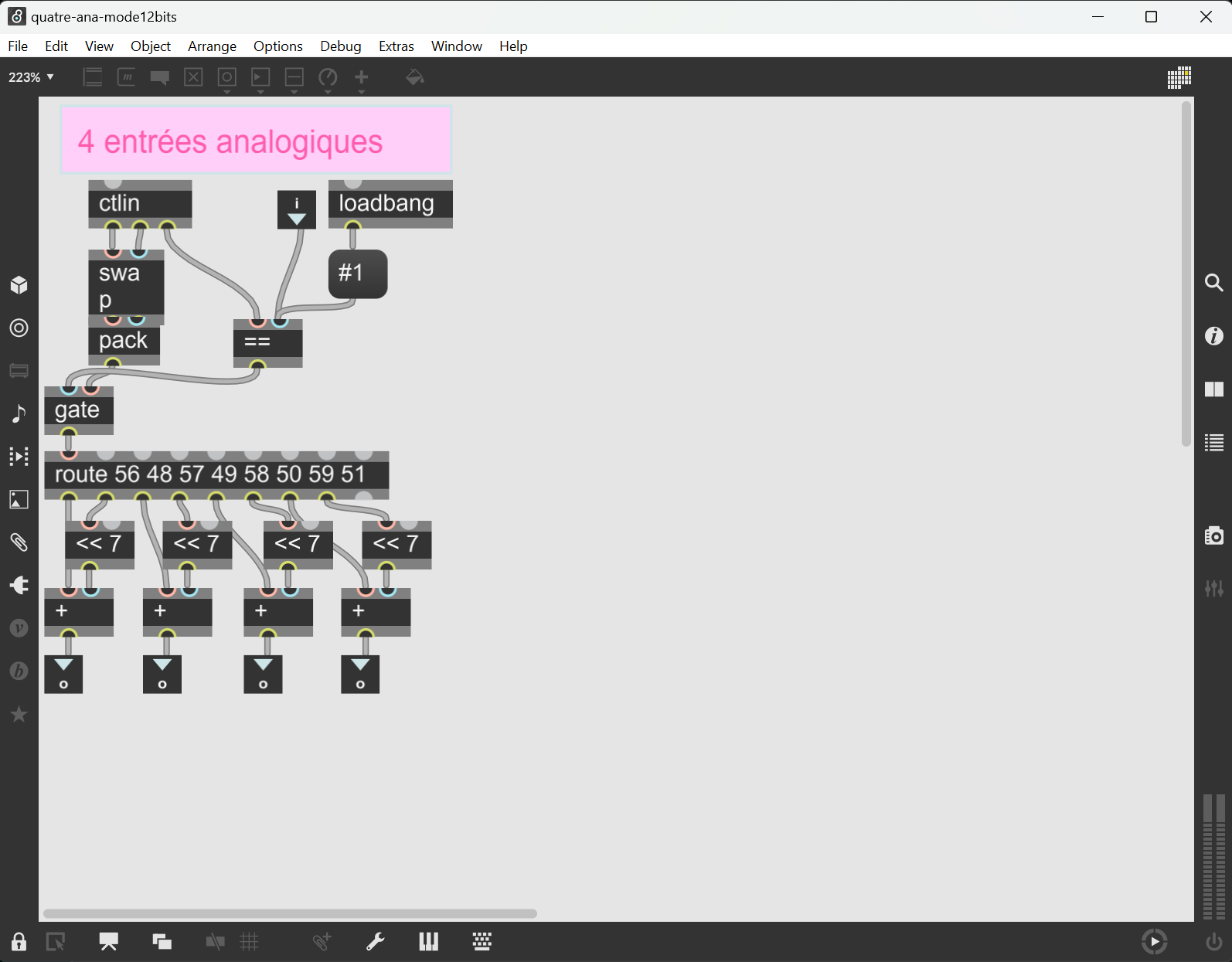Open the Vizzie modules icon in sidebar
The height and width of the screenshot is (962, 1232).
tap(19, 628)
